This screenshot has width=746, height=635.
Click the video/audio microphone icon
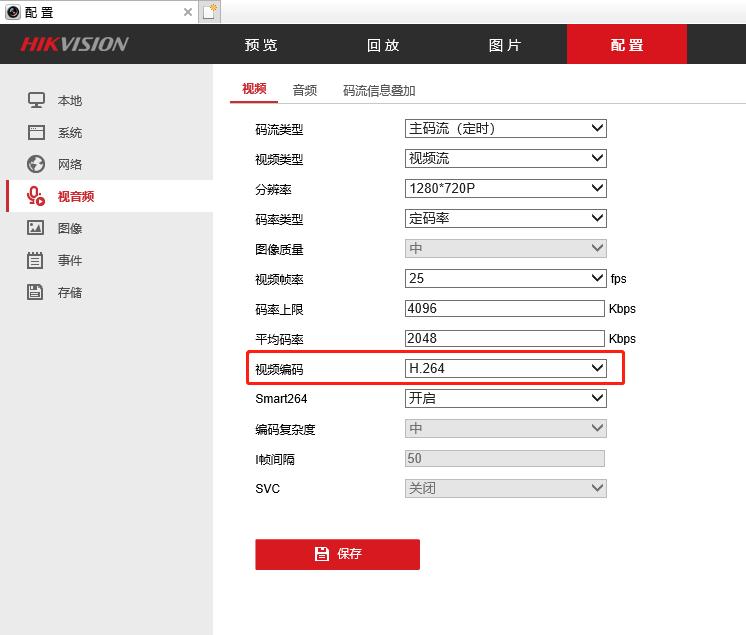click(36, 196)
